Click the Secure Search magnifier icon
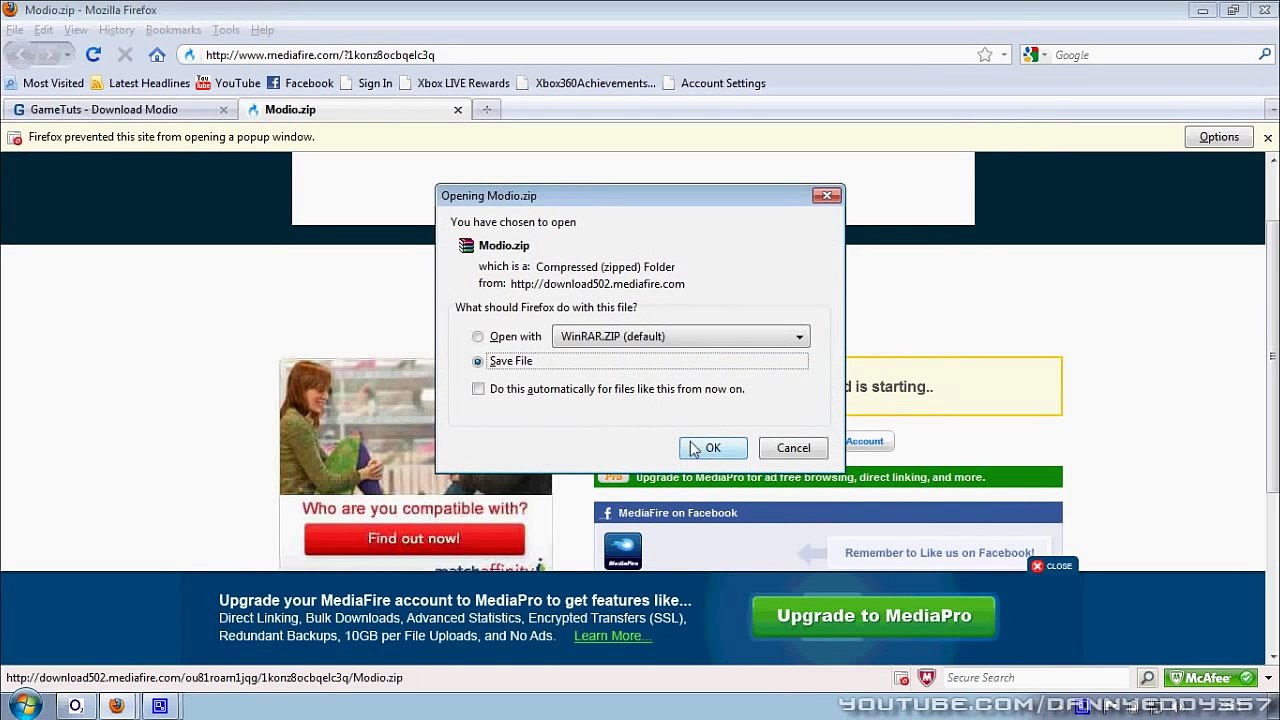Image resolution: width=1280 pixels, height=720 pixels. (1147, 678)
